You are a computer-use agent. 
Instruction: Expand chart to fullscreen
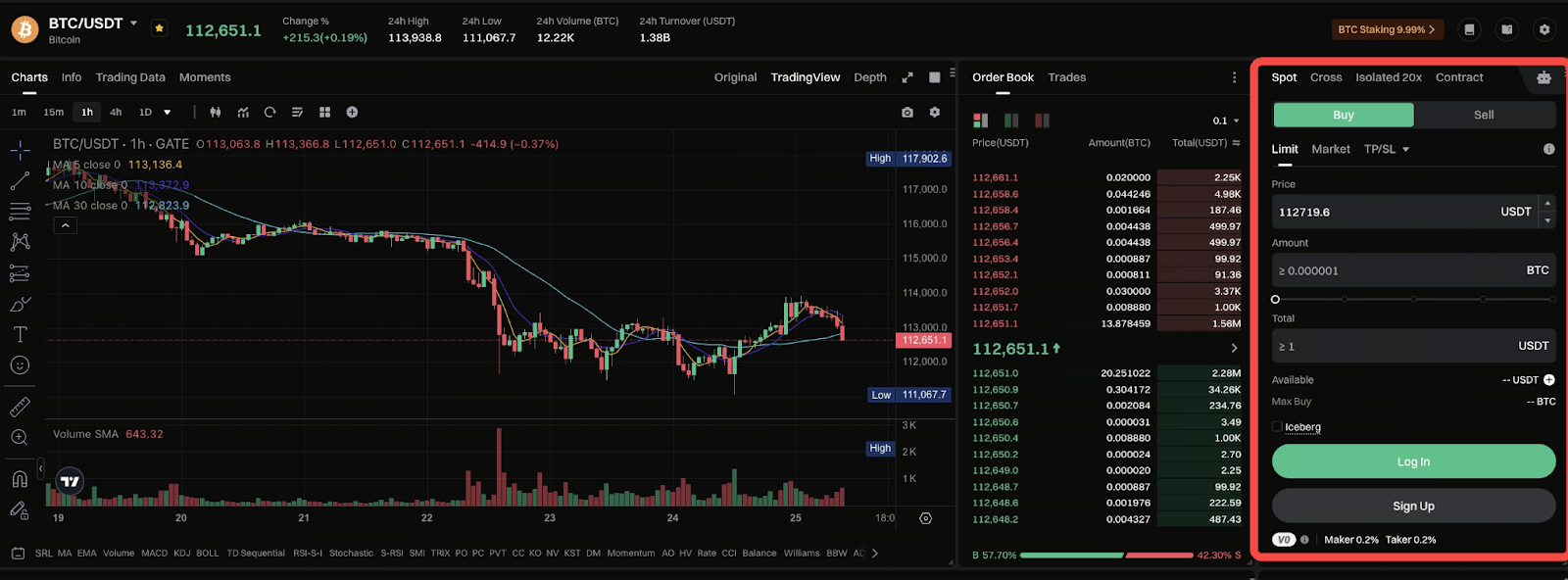pos(907,77)
